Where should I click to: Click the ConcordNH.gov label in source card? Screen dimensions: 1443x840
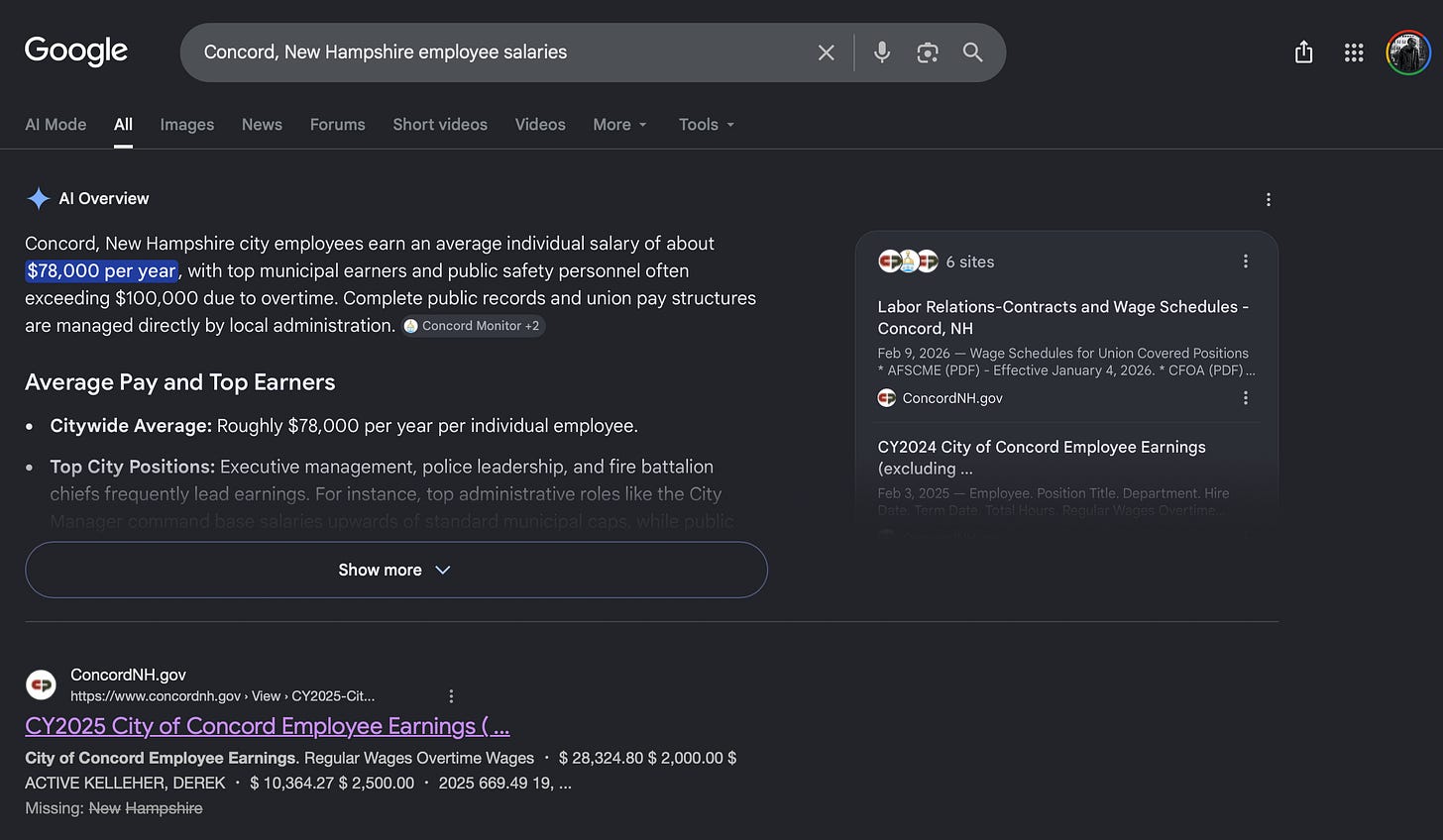coord(952,398)
